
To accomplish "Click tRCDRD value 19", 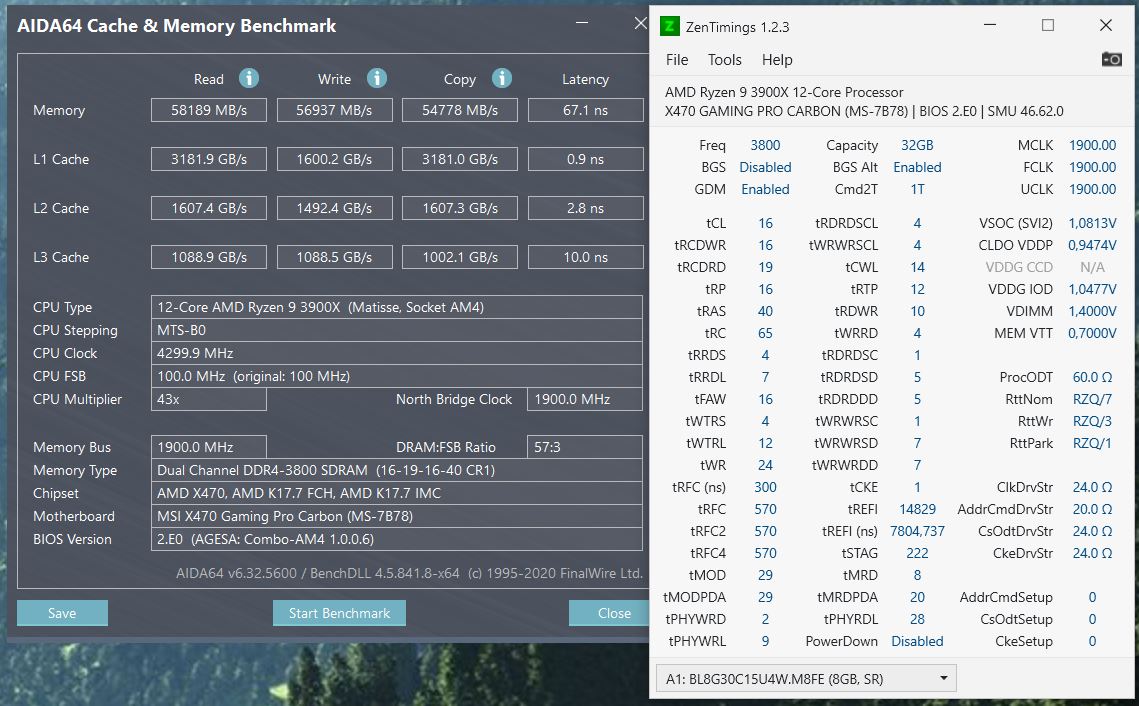I will [x=766, y=267].
